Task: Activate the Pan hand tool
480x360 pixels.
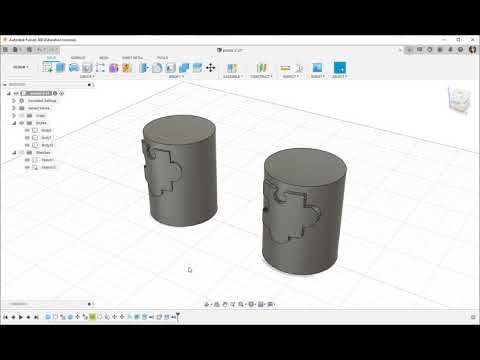Action: tap(225, 304)
